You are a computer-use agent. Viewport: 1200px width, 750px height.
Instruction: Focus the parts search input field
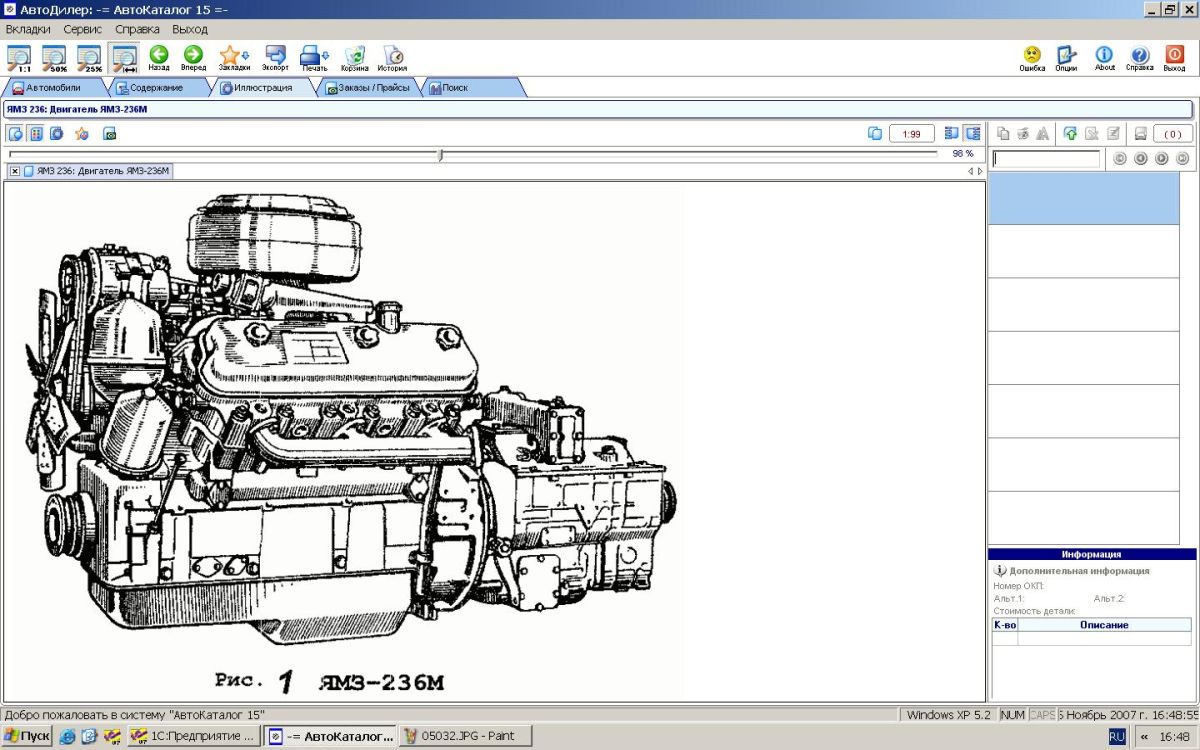click(1046, 158)
